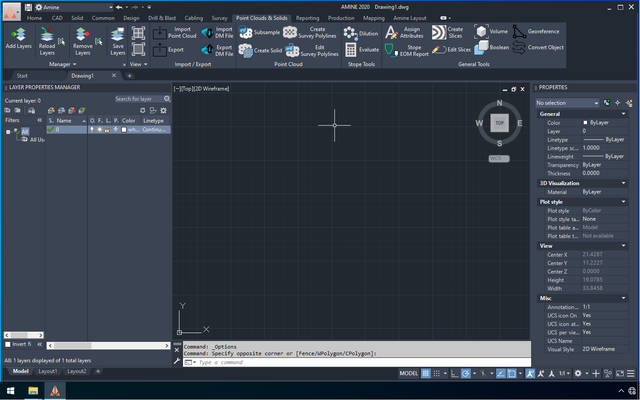Click the Search for layer field
The height and width of the screenshot is (400, 640).
138,99
